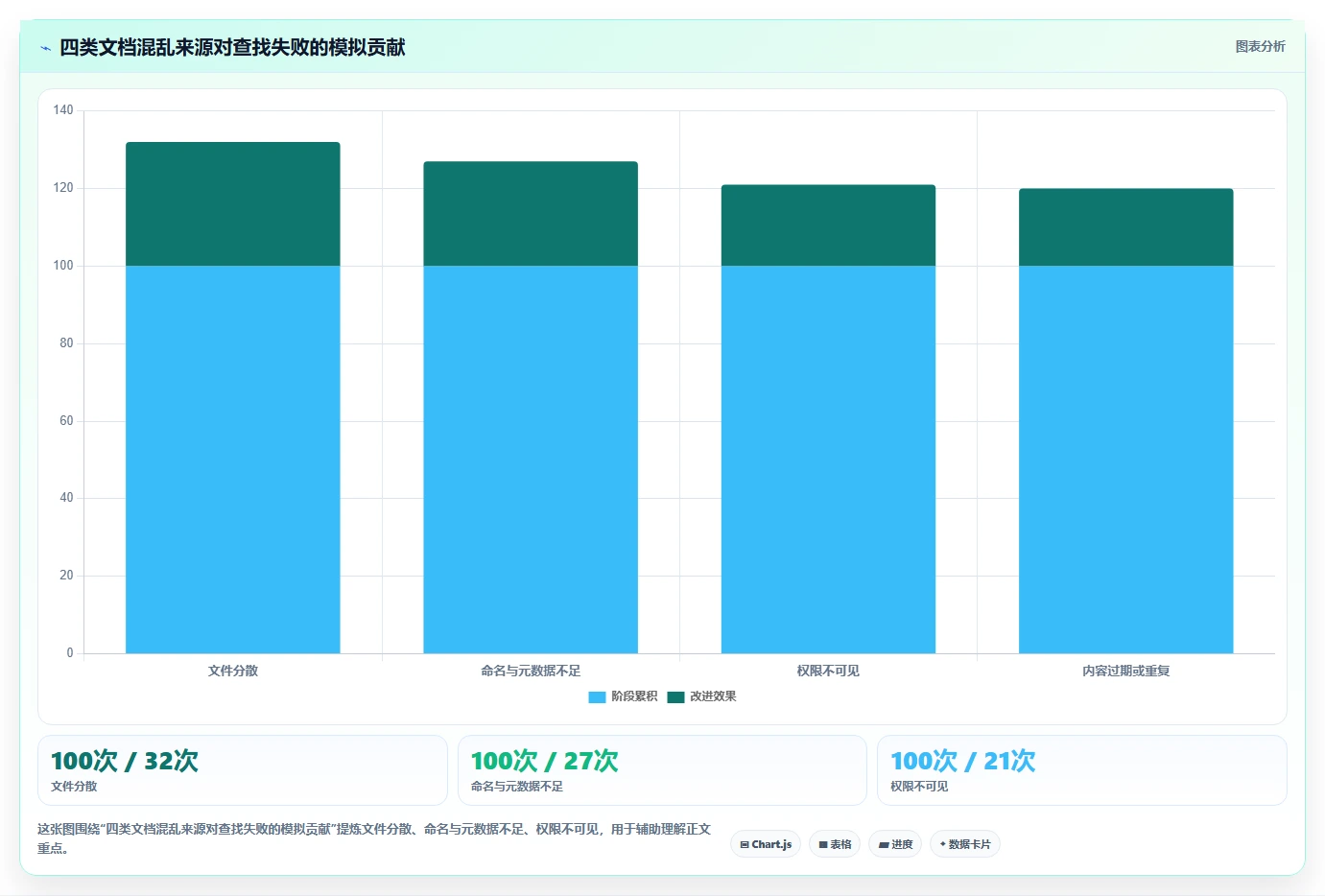
Task: Click the dark green 内容过期或重复 bar segment
Action: [x=1126, y=227]
